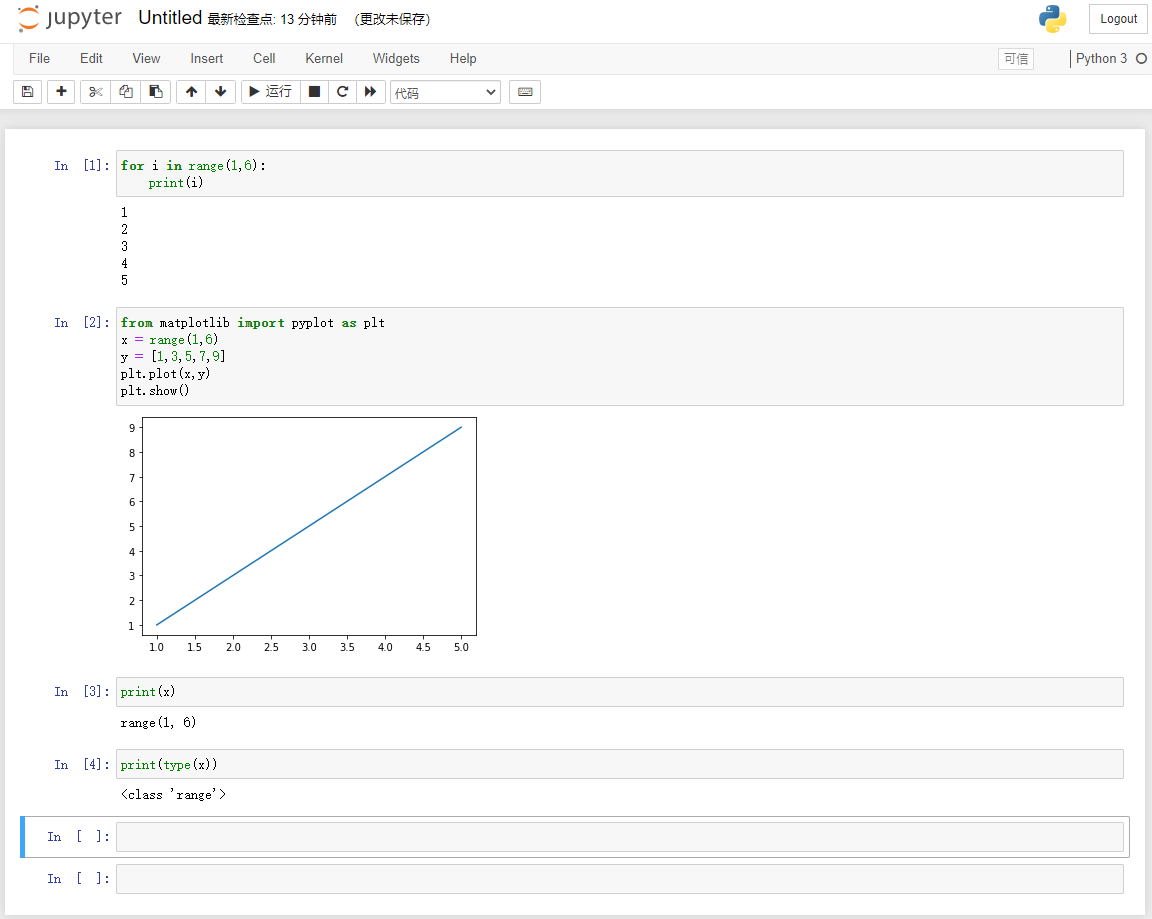This screenshot has width=1152, height=919.
Task: Insert a new cell with plus icon
Action: (61, 92)
